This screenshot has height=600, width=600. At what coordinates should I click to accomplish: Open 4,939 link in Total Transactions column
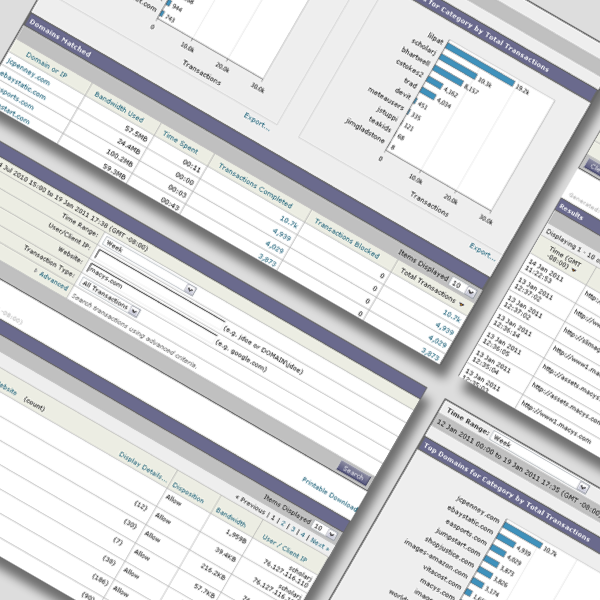[445, 329]
